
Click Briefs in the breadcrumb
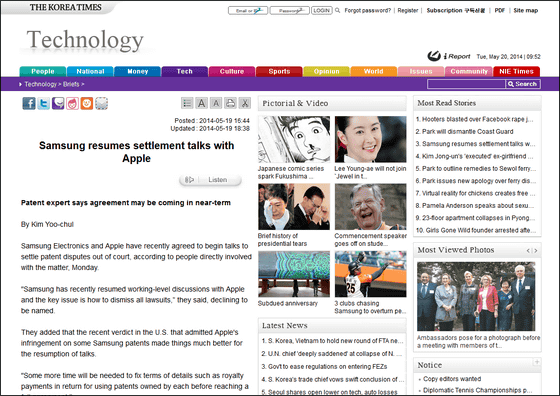point(71,84)
